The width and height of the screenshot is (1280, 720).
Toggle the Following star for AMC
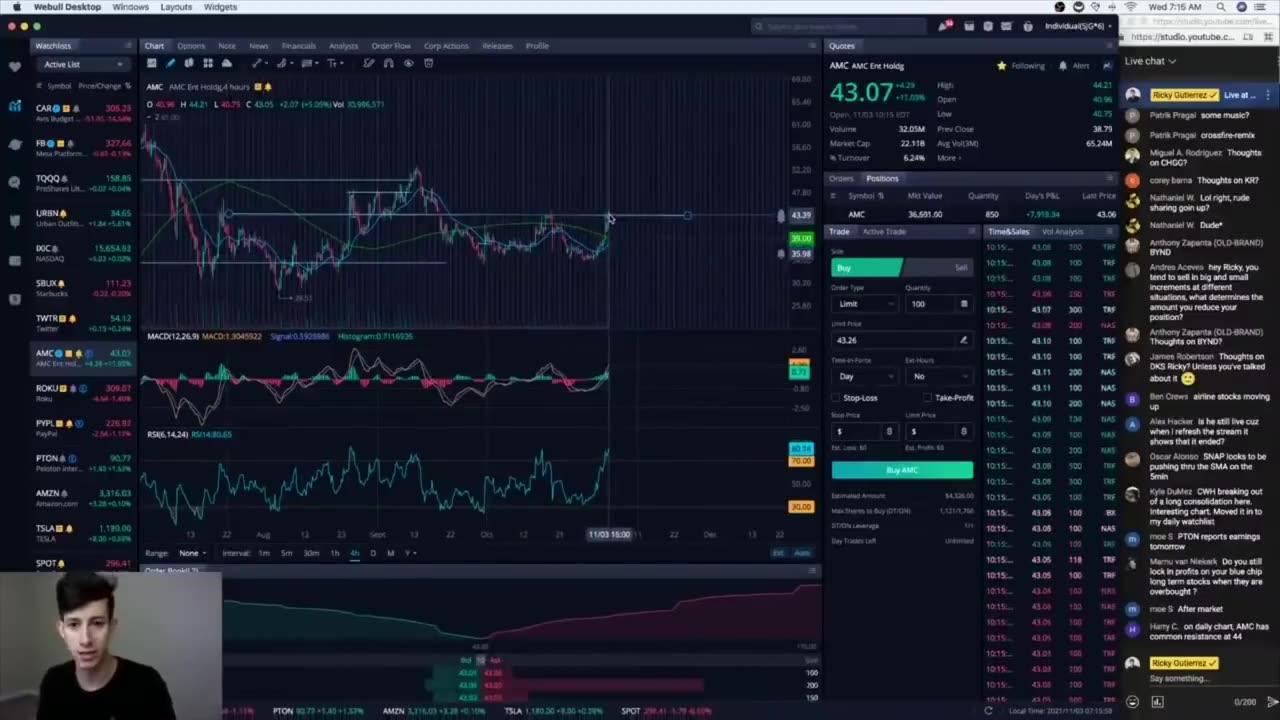[1001, 66]
